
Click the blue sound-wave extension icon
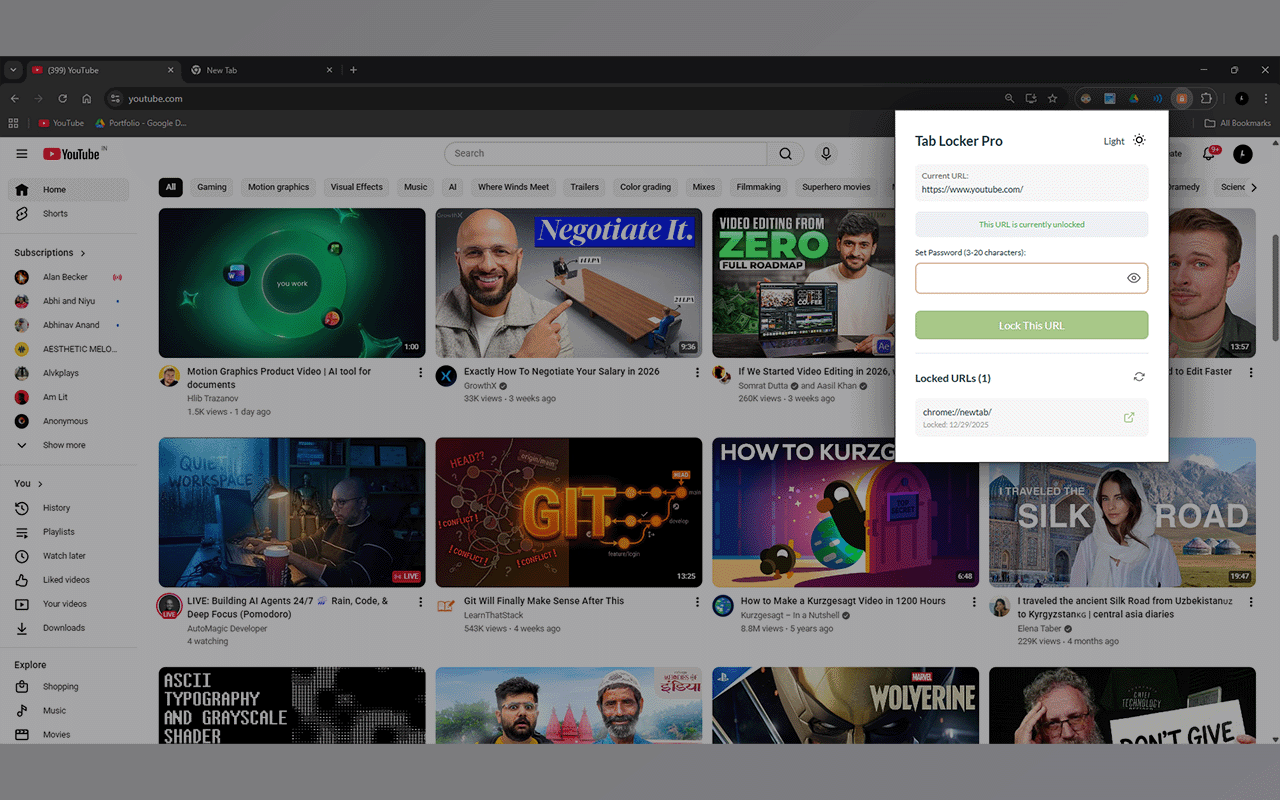[1158, 98]
